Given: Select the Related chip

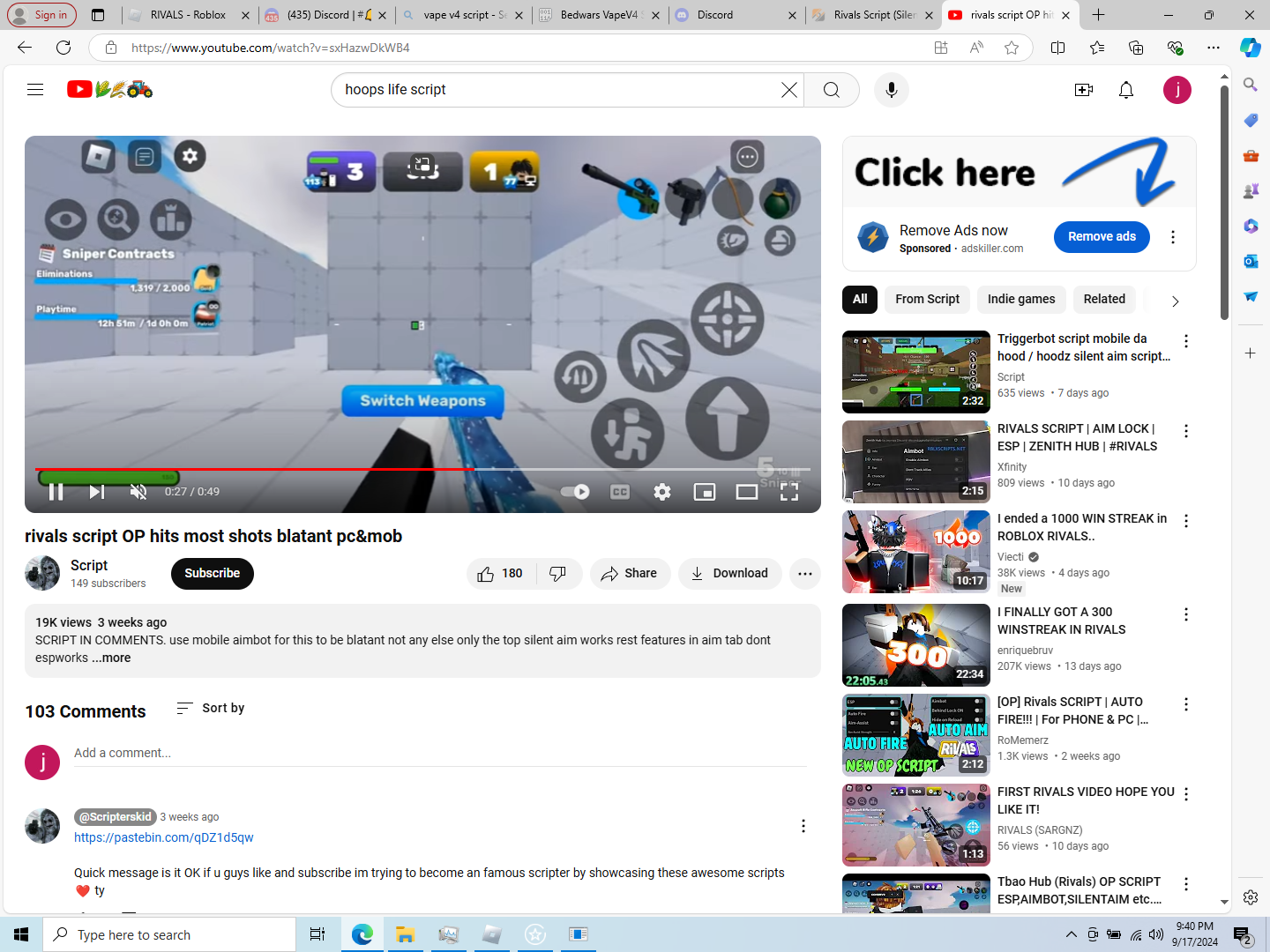Looking at the screenshot, I should coord(1104,300).
